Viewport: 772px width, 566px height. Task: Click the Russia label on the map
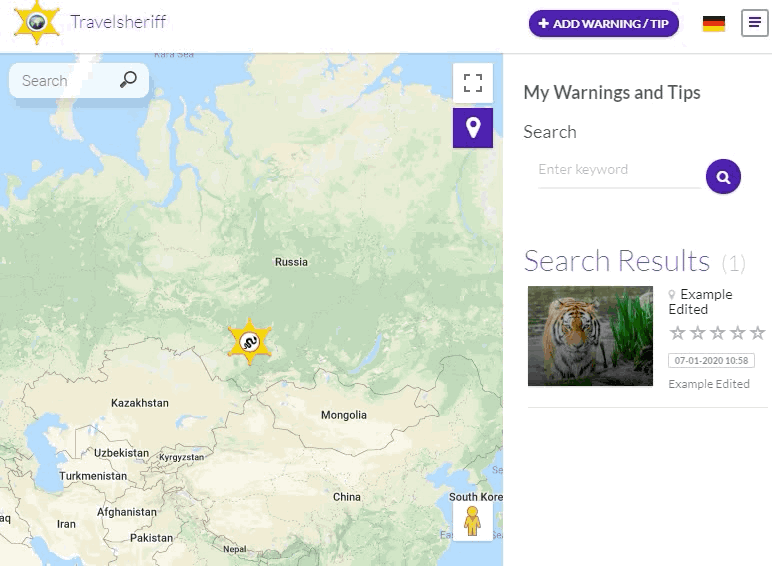(x=291, y=262)
